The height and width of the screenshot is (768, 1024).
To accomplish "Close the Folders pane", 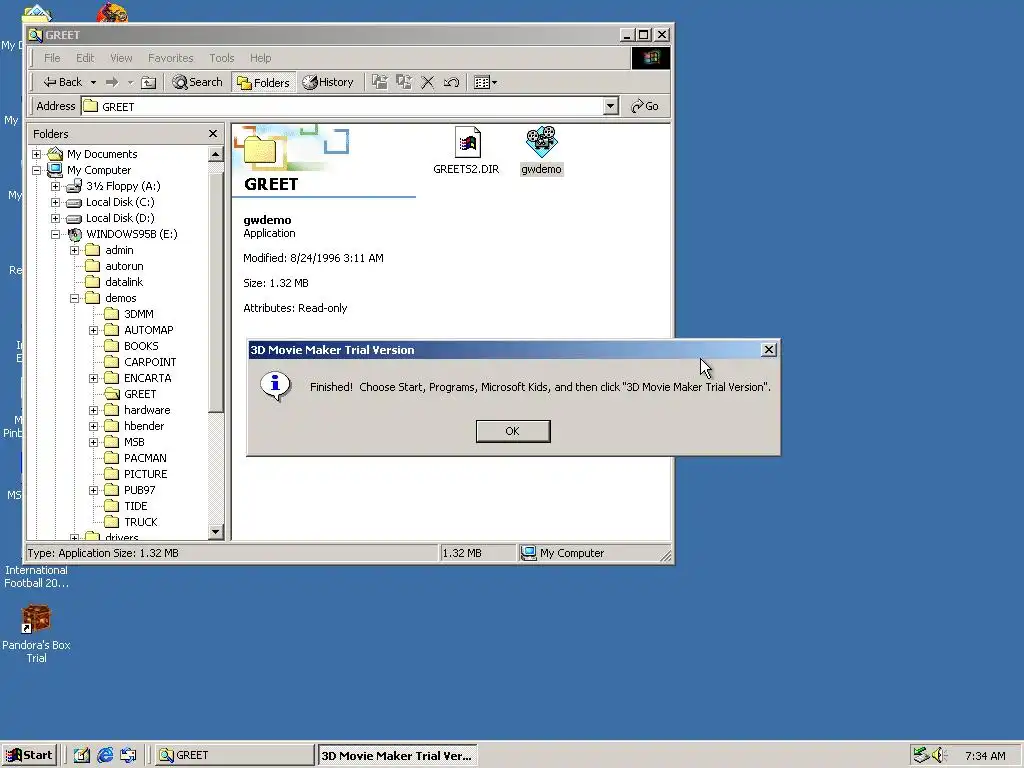I will pos(213,134).
